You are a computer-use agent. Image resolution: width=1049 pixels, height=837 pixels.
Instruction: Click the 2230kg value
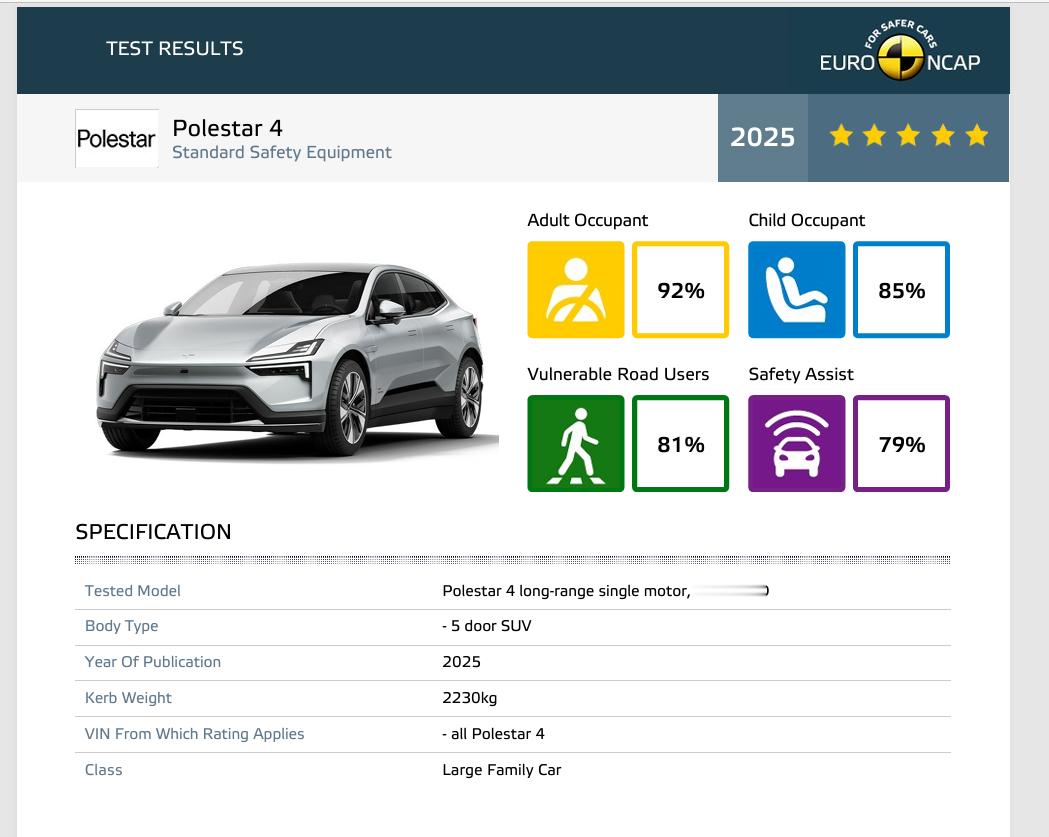pos(469,698)
